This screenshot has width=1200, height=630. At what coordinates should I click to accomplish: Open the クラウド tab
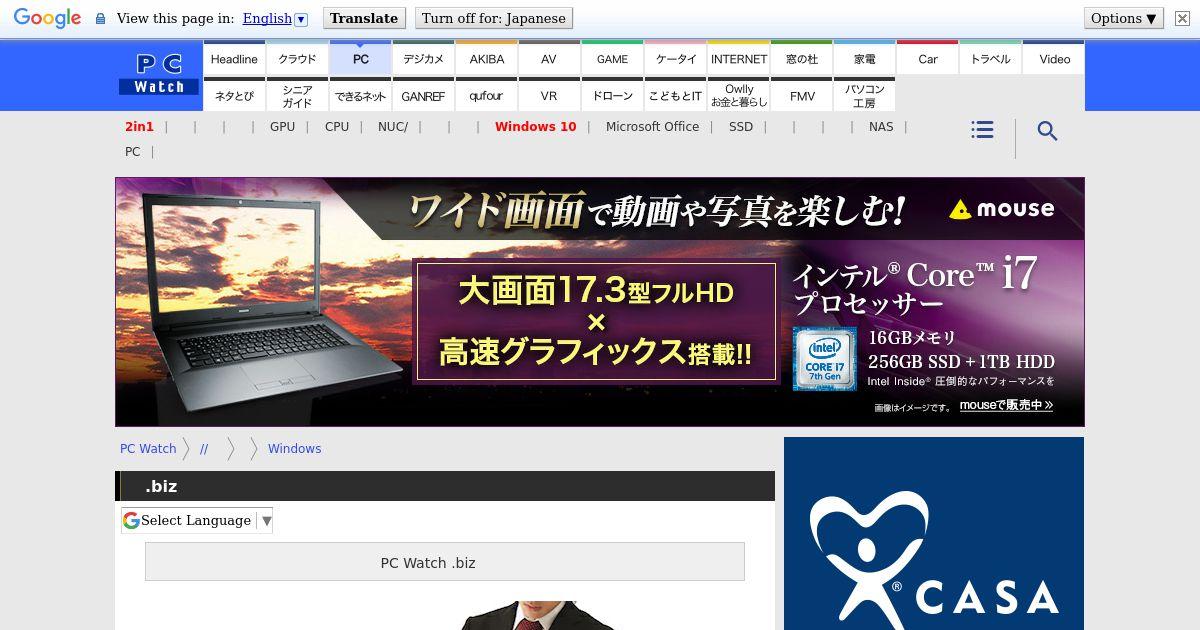point(297,58)
